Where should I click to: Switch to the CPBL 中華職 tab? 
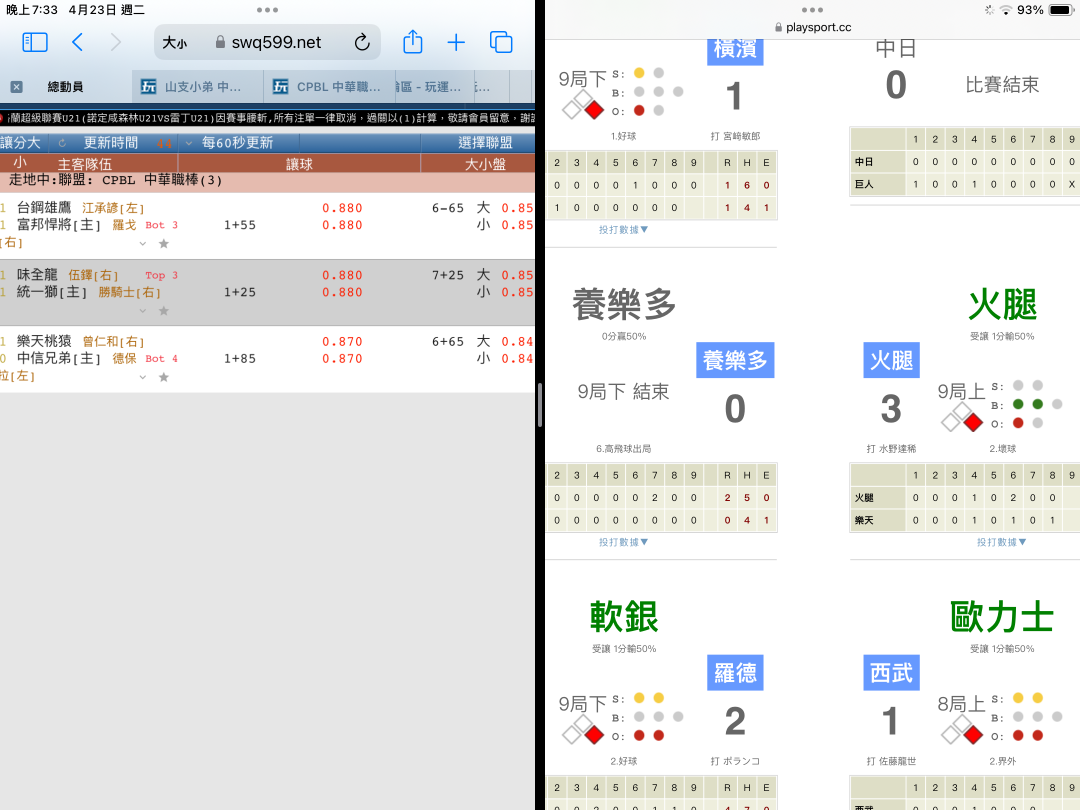coord(330,87)
